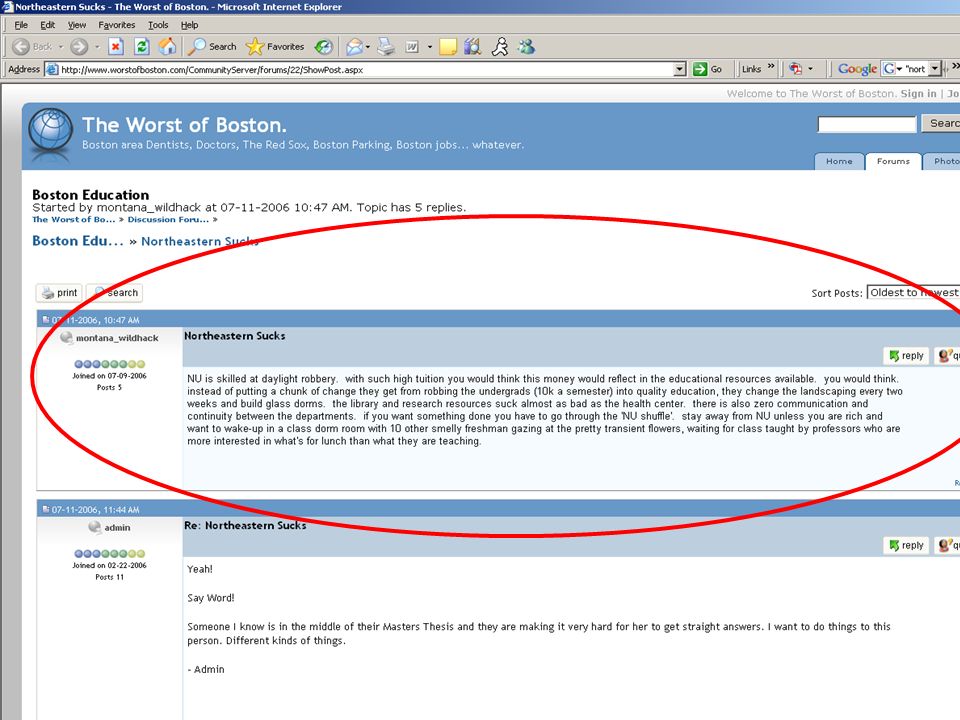Screen dimensions: 960x720
Task: Expand the Edit button dropdown arrow
Action: point(430,47)
